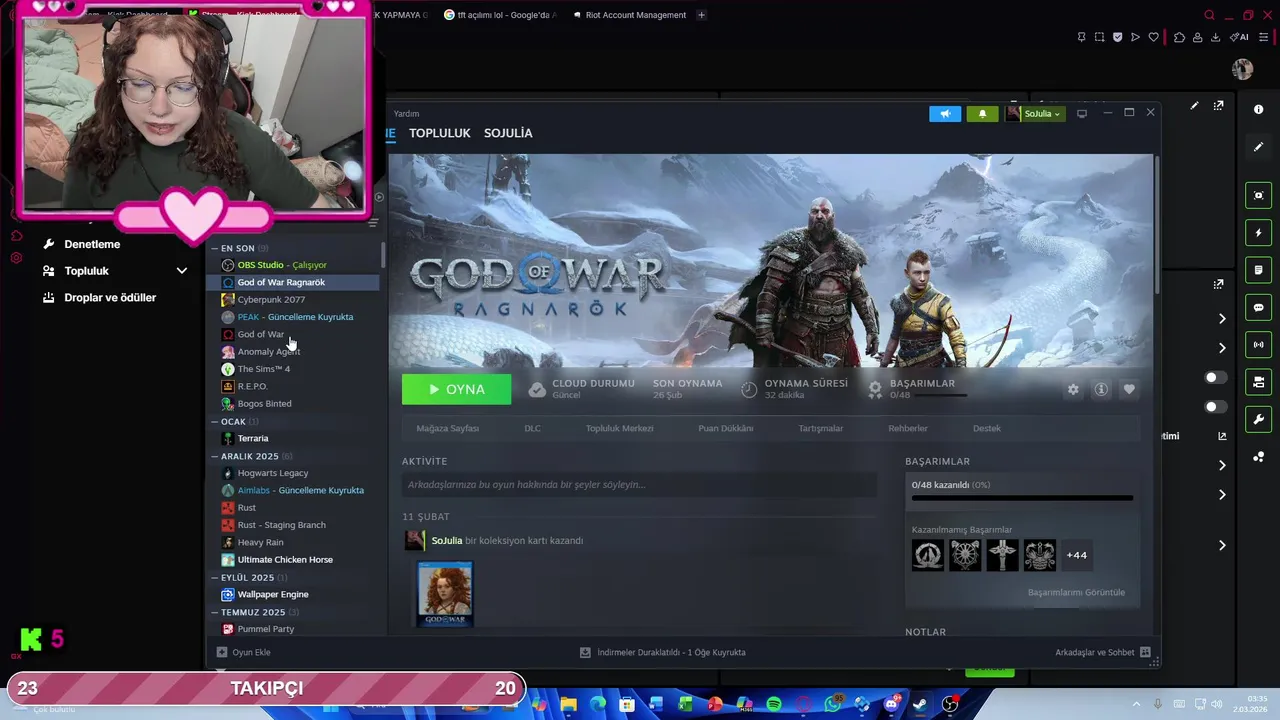Click the wrench tools icon in right toolbar
Image resolution: width=1280 pixels, height=720 pixels.
pyautogui.click(x=1258, y=419)
